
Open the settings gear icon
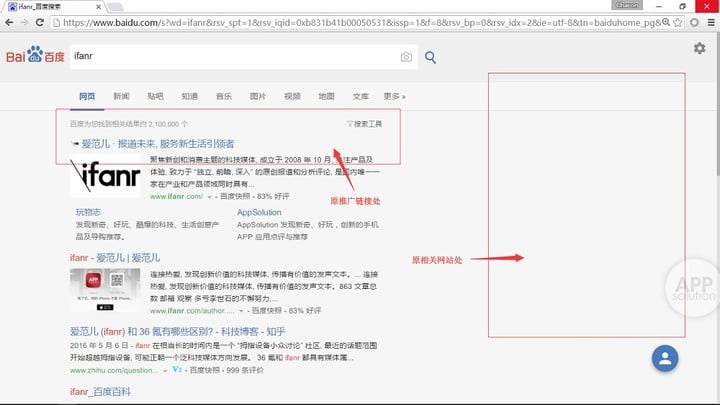coord(699,48)
